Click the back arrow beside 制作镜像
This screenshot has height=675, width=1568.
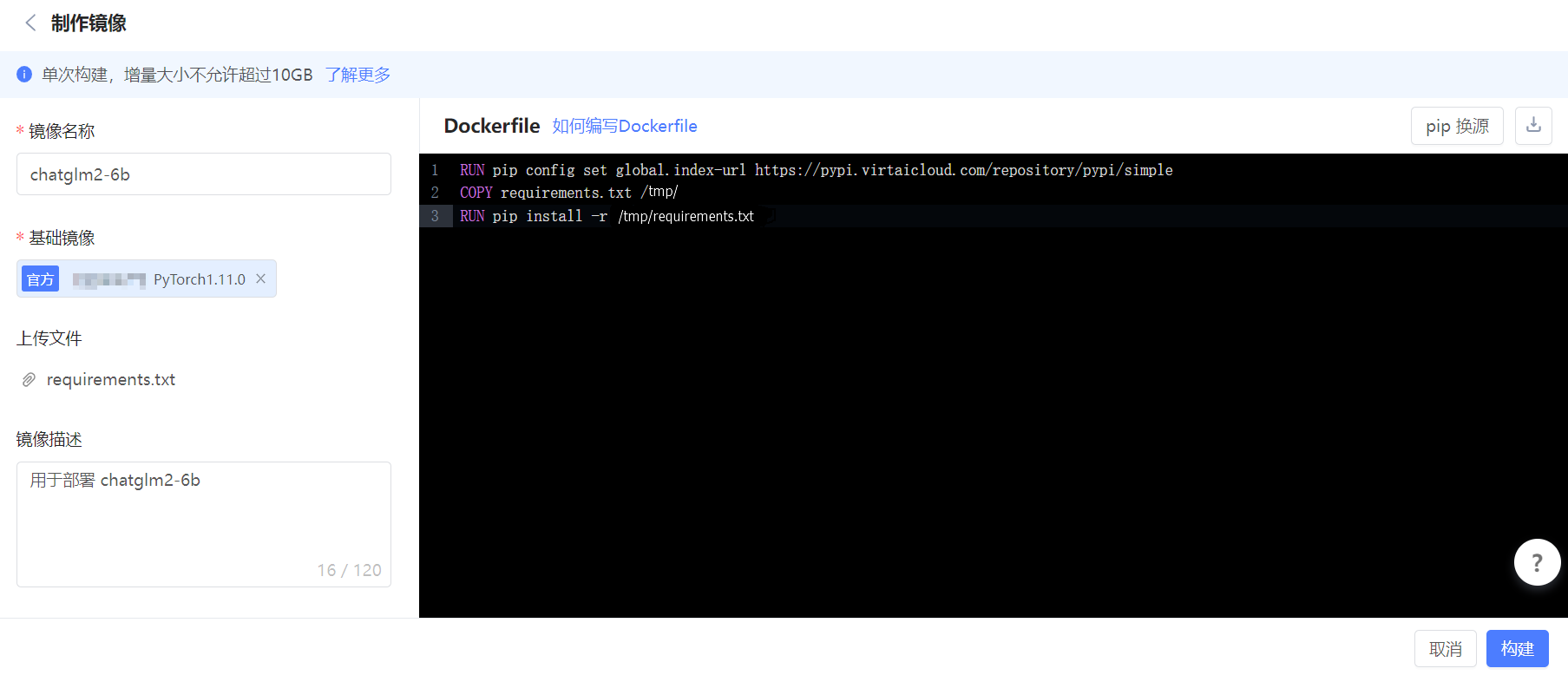pos(30,23)
